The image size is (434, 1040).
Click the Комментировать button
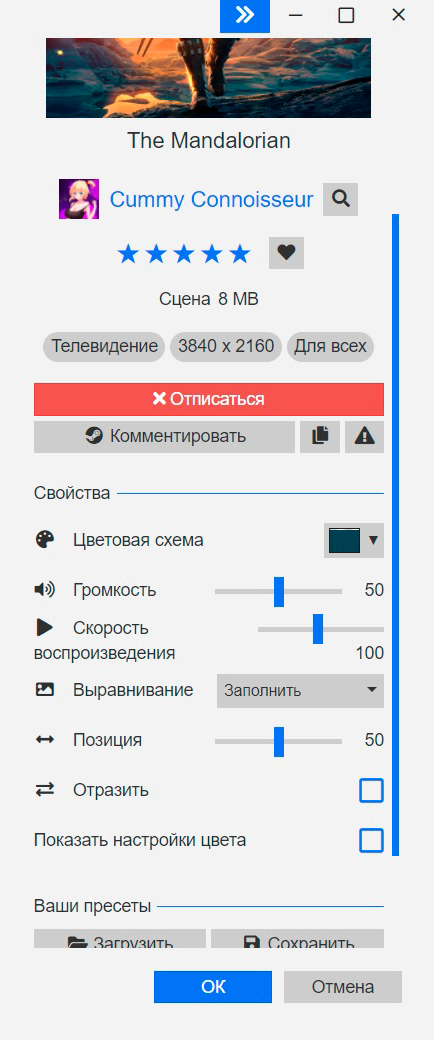click(x=165, y=436)
